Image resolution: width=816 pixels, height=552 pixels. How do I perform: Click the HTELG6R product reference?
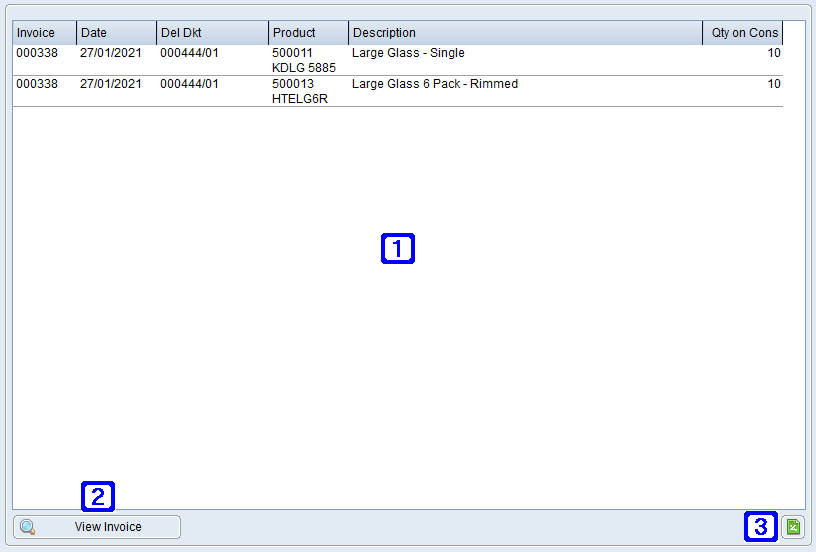pyautogui.click(x=300, y=99)
